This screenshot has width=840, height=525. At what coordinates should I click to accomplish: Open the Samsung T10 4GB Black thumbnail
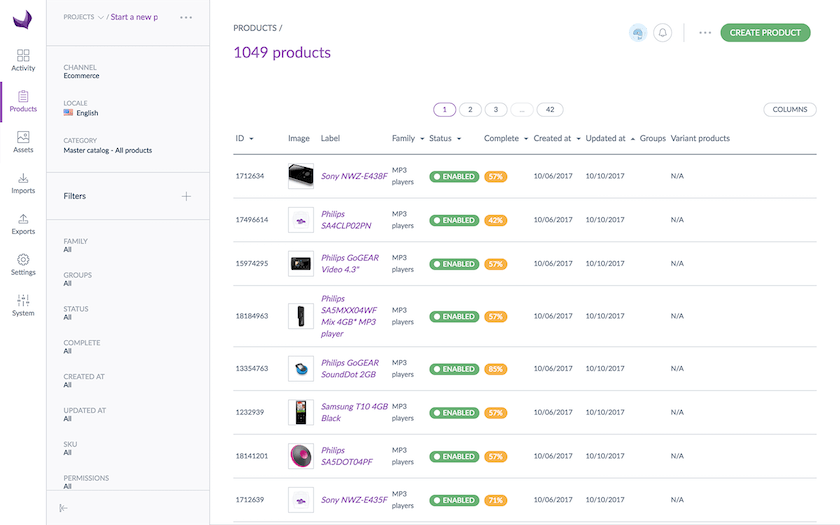tap(301, 412)
